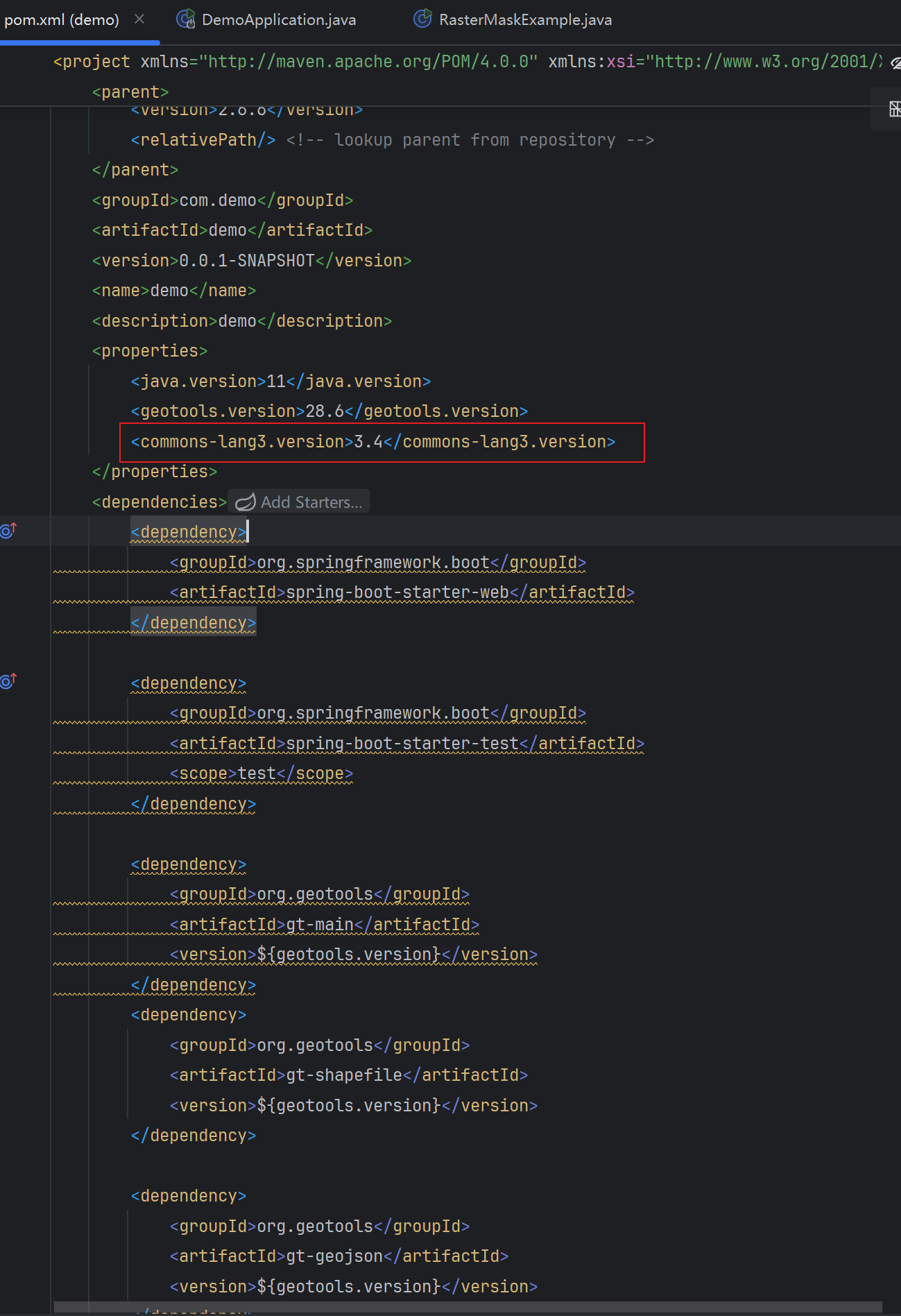Click the gt-main artifactId
Screen dimensions: 901x1316
[320, 925]
